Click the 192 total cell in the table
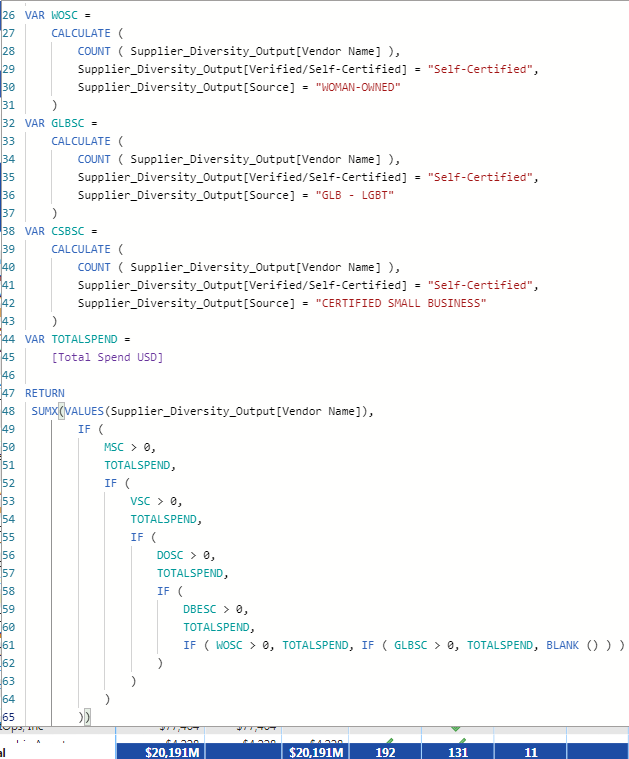The height and width of the screenshot is (759, 629). 385,752
